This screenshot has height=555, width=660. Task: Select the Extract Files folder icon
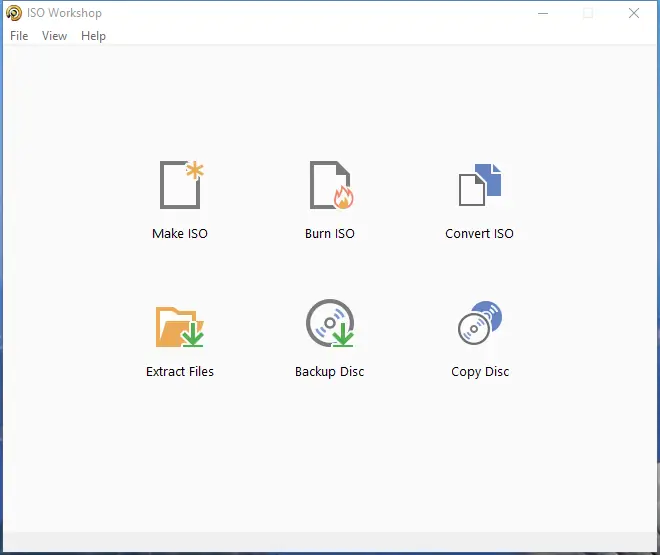click(180, 327)
